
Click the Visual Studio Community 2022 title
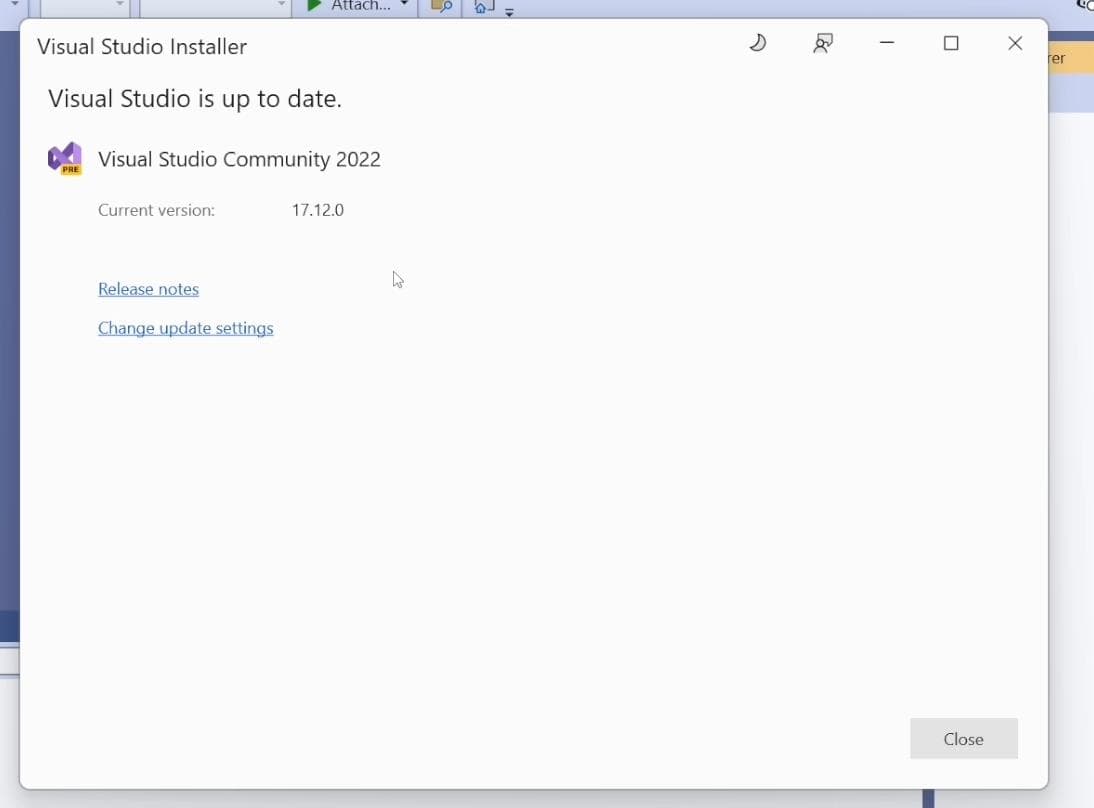[x=239, y=159]
